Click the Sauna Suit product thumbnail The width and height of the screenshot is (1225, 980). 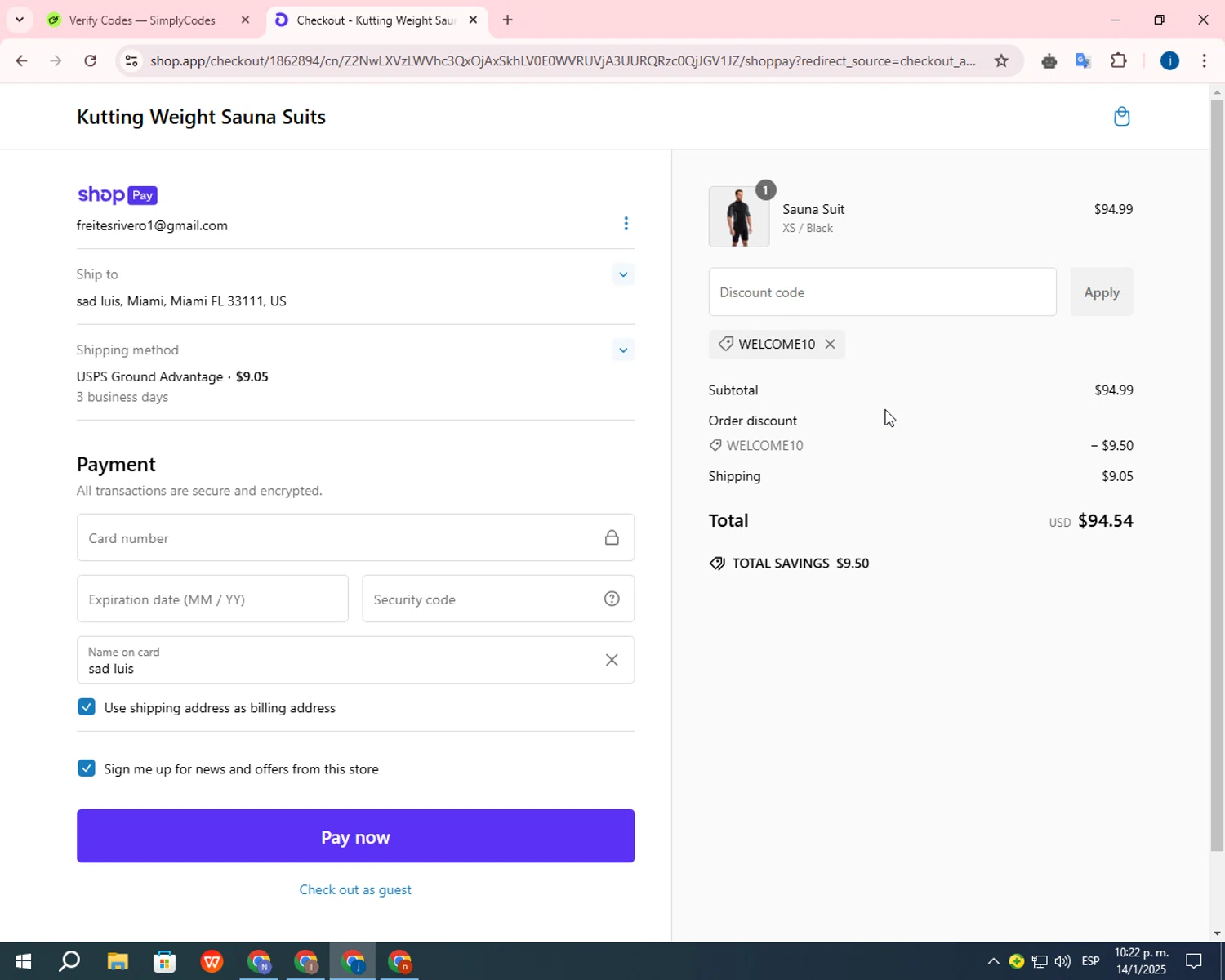tap(739, 217)
